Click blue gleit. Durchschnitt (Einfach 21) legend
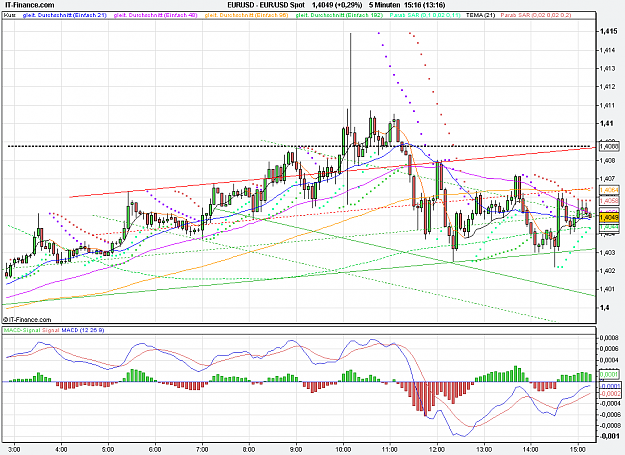 click(65, 15)
